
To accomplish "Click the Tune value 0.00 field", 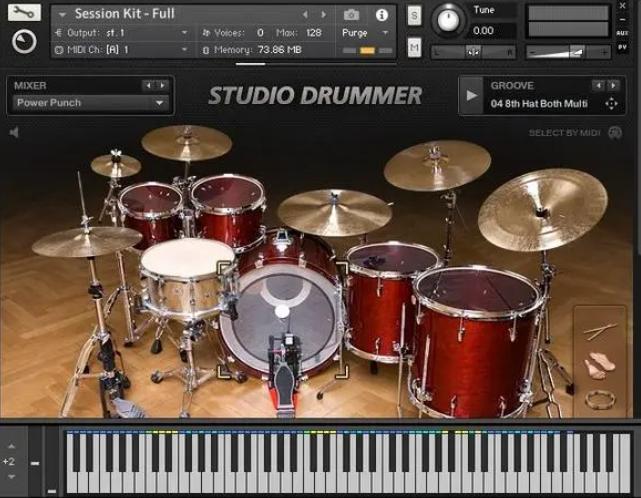I will coord(483,31).
